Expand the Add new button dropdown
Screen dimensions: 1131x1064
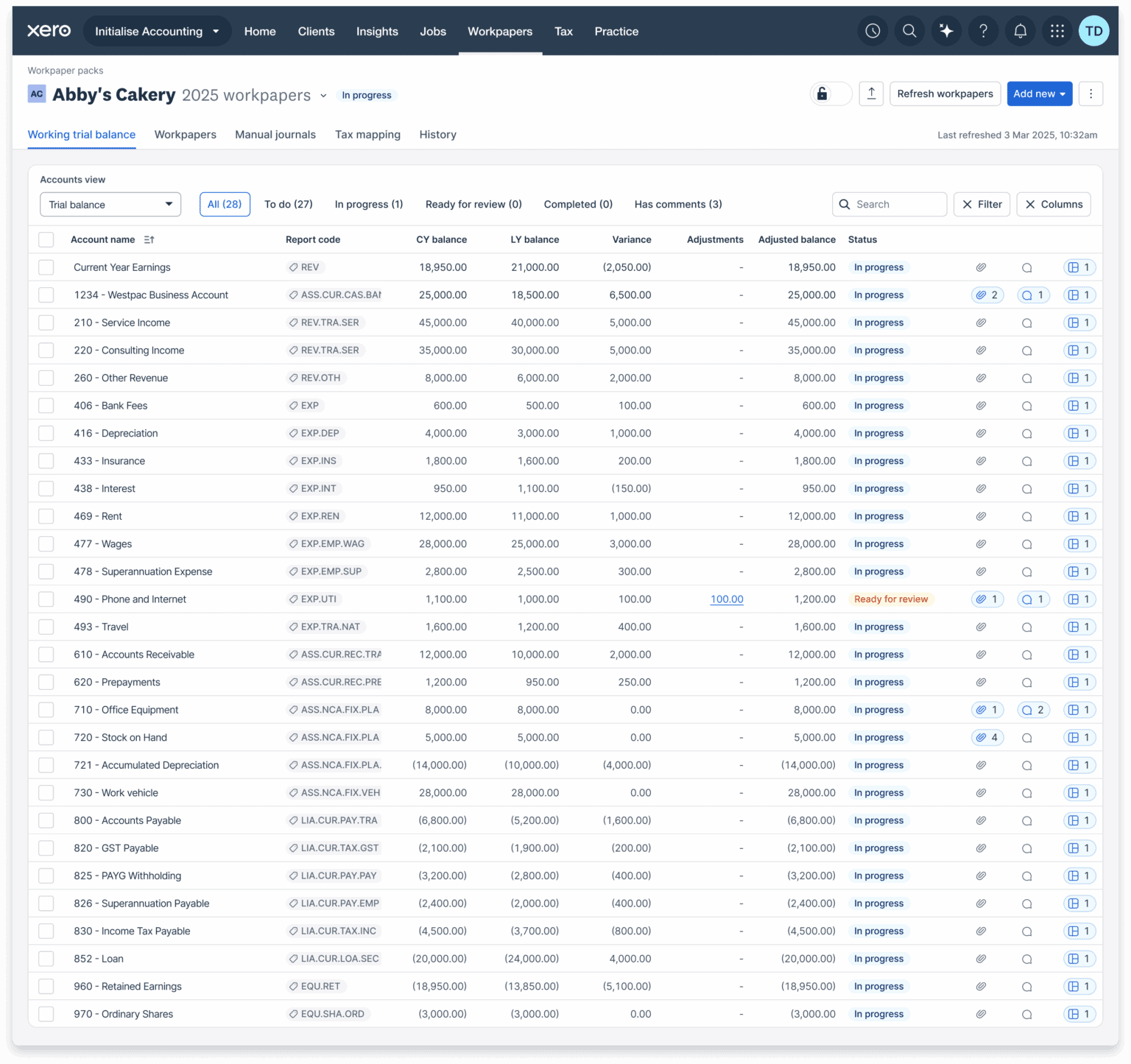1039,94
